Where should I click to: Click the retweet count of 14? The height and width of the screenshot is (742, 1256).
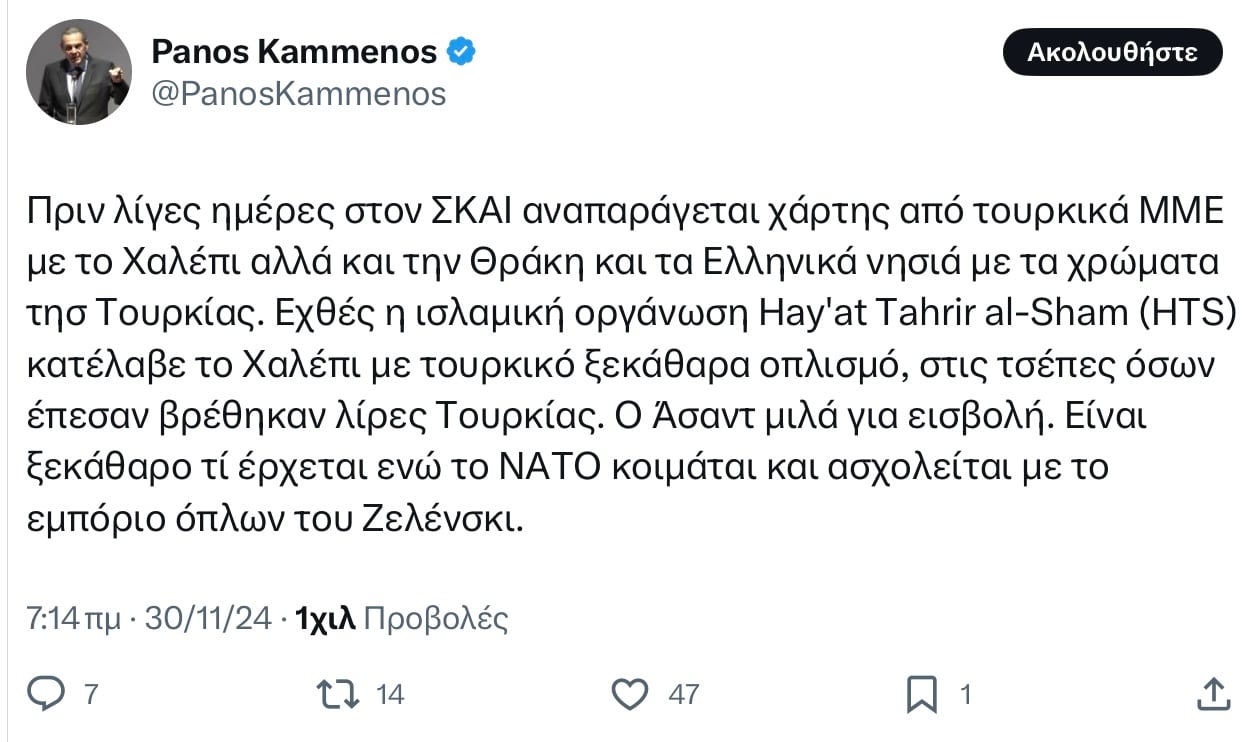pyautogui.click(x=389, y=693)
